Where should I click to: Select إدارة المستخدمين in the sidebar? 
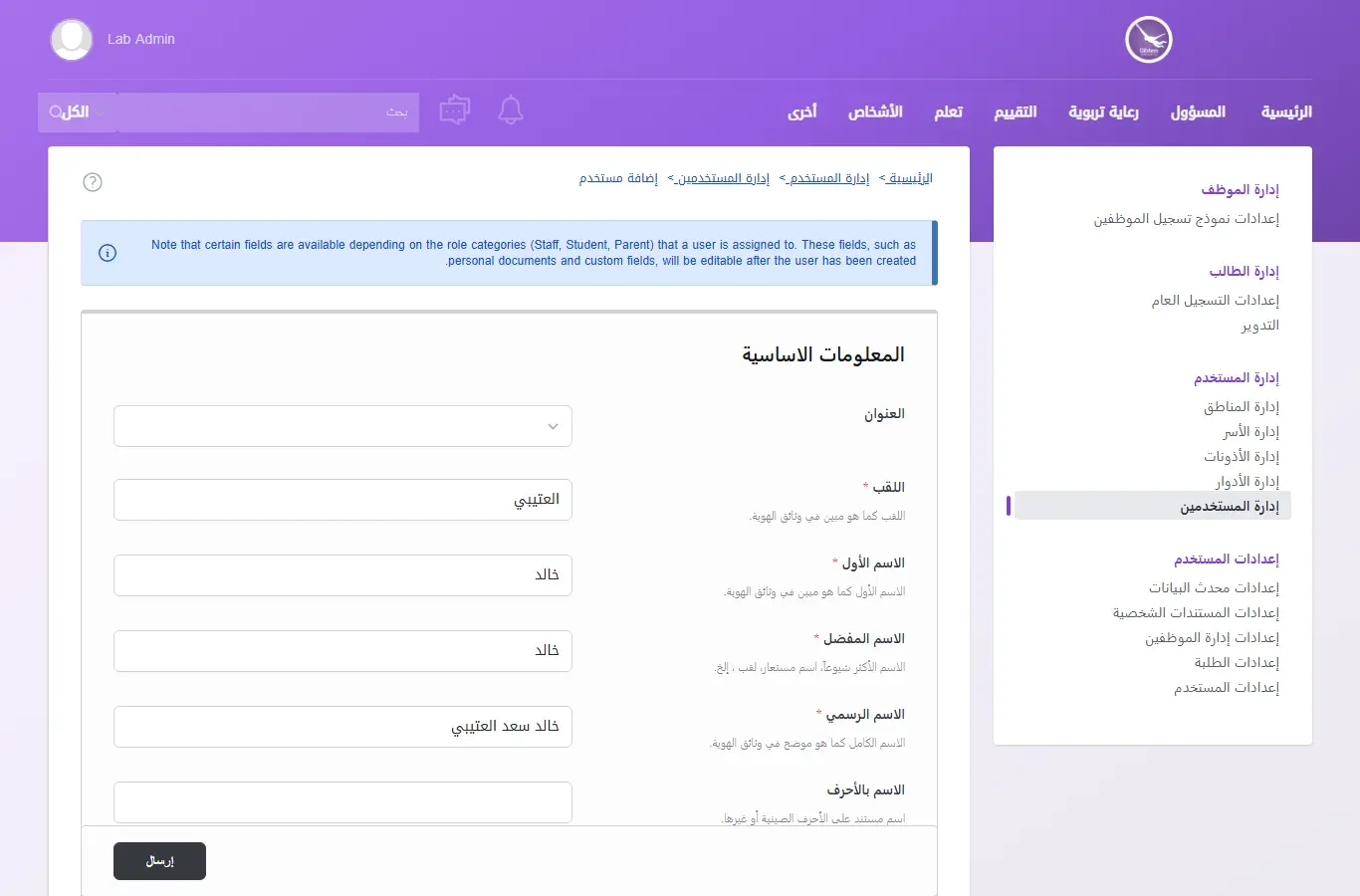(x=1153, y=507)
